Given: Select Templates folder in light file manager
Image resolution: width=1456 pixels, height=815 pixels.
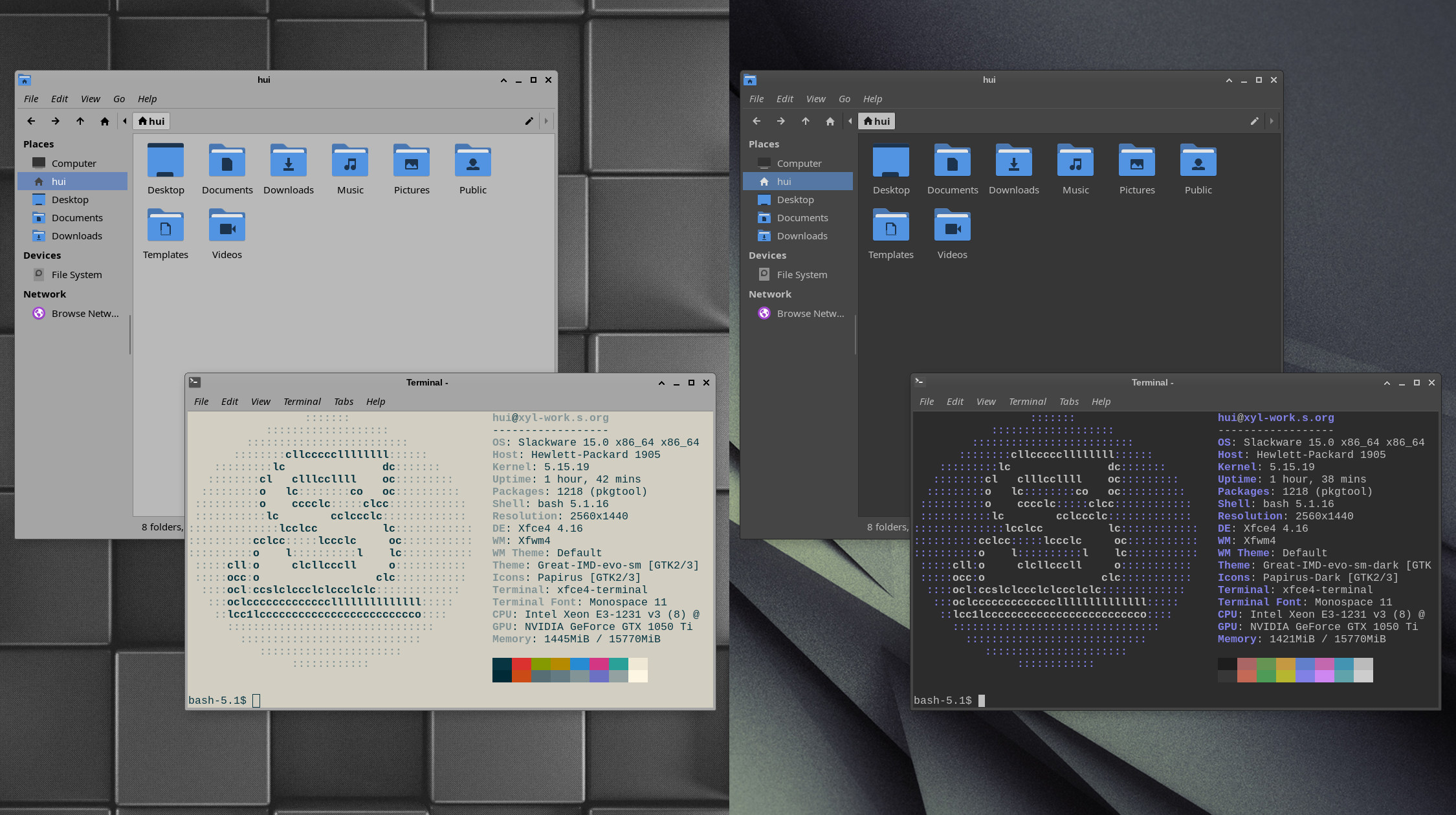Looking at the screenshot, I should coord(166,234).
